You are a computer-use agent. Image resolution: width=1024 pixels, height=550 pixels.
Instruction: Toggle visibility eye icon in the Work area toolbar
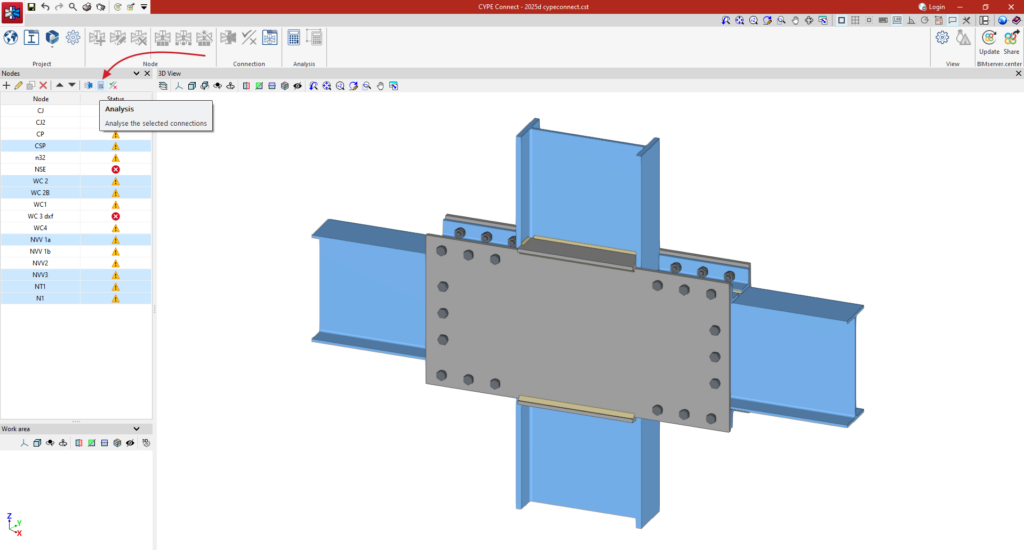pos(130,443)
